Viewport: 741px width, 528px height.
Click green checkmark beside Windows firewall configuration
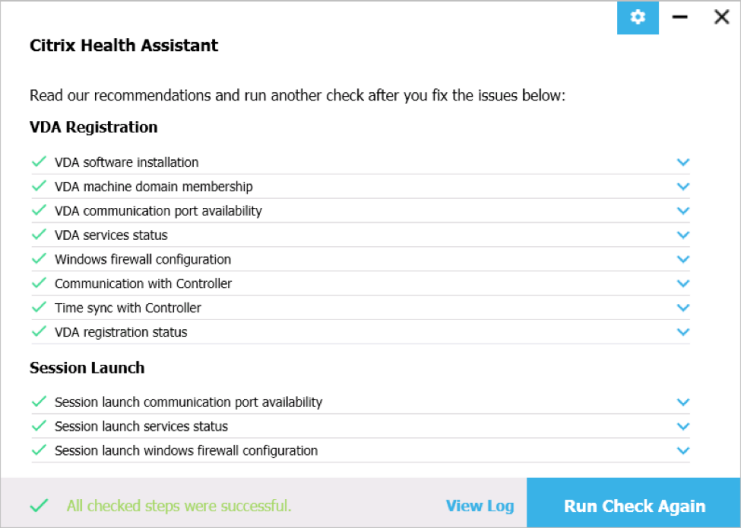[x=39, y=259]
